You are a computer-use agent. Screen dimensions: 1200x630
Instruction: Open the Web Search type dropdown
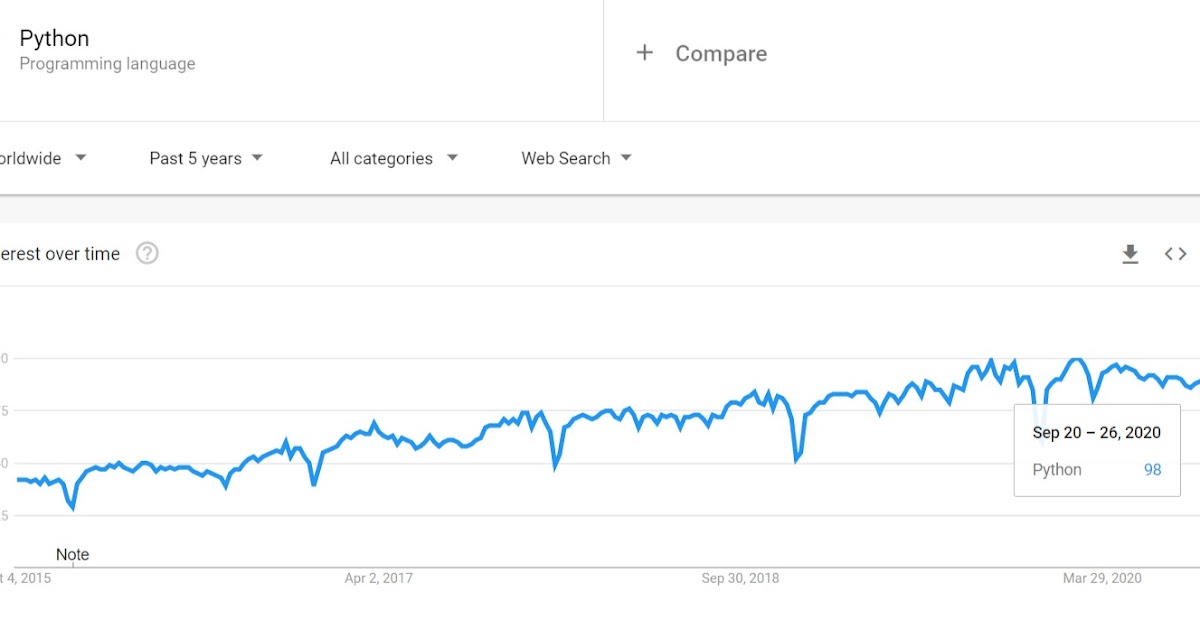click(577, 158)
